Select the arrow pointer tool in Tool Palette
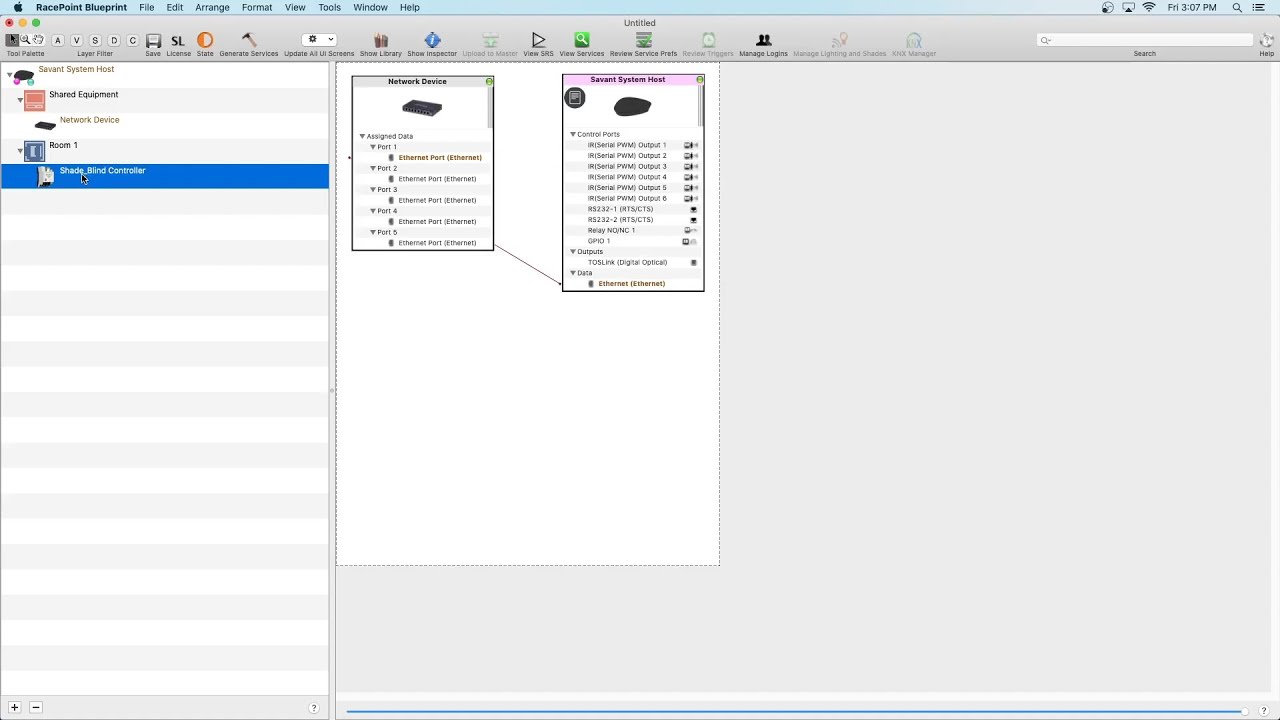Viewport: 1280px width, 720px height. pos(12,40)
